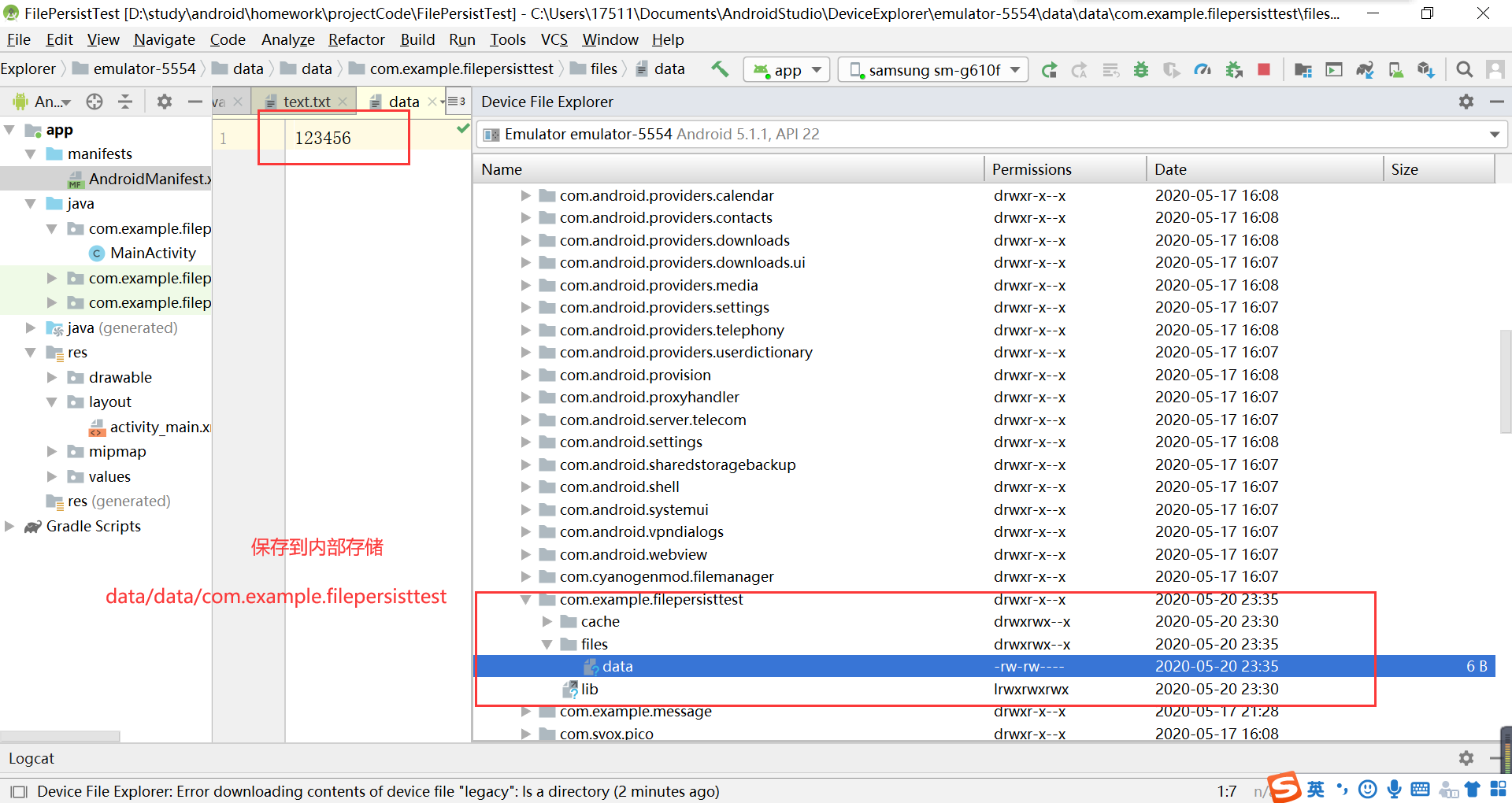
Task: Open the samsung sm-g610f device dropdown
Action: pyautogui.click(x=933, y=70)
